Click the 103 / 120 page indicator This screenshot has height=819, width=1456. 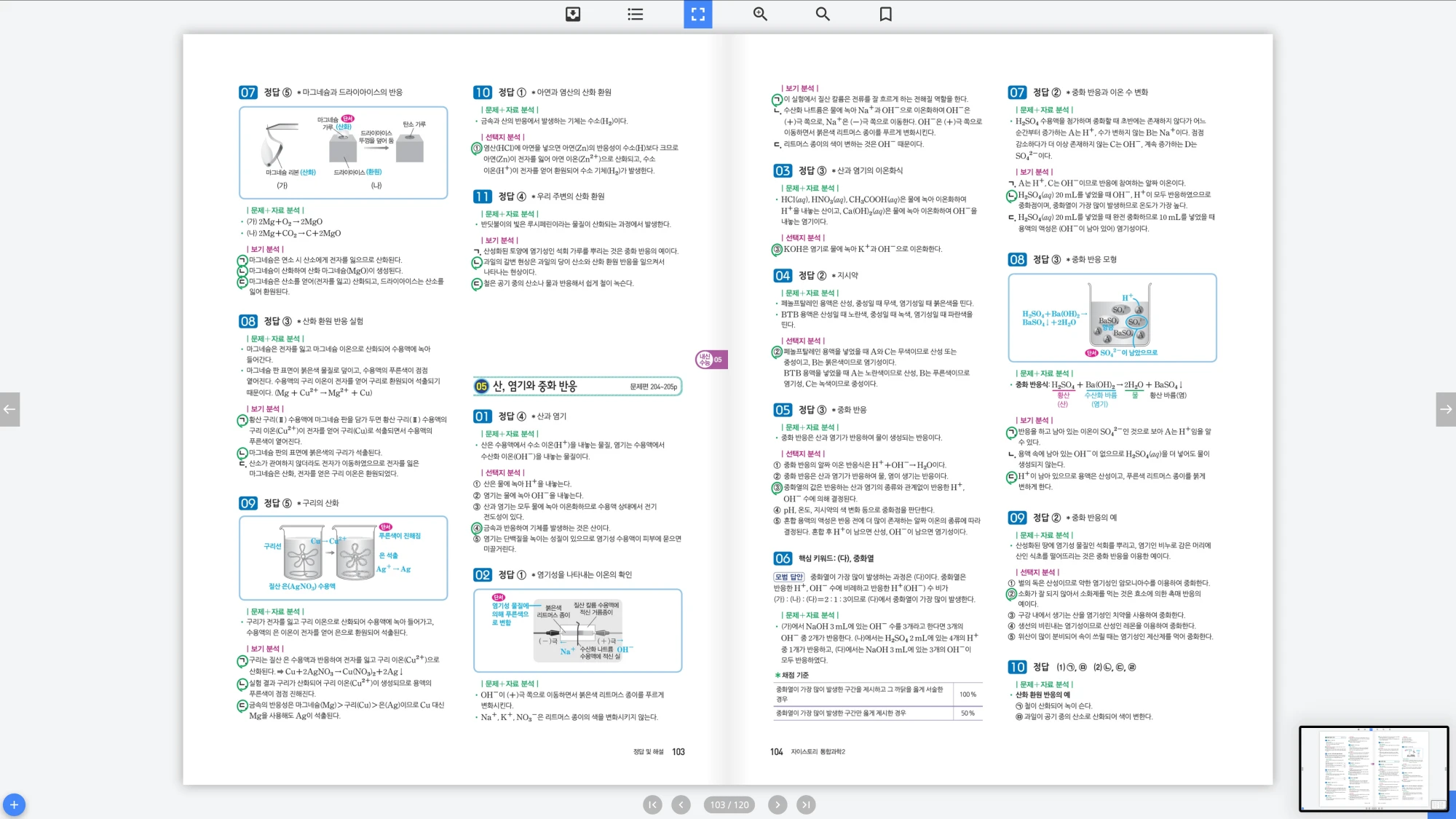729,804
